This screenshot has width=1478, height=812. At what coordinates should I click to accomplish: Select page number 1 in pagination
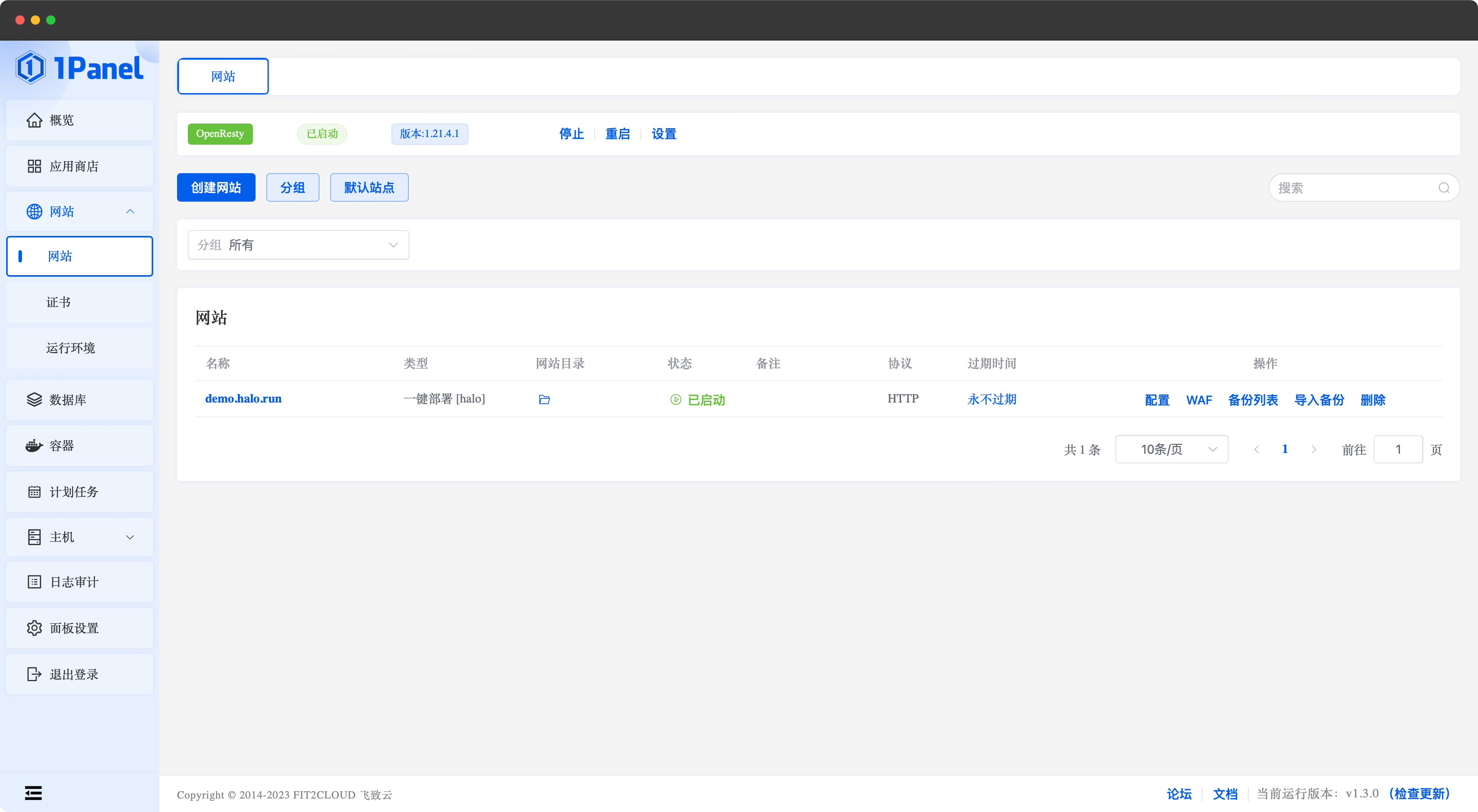point(1285,449)
